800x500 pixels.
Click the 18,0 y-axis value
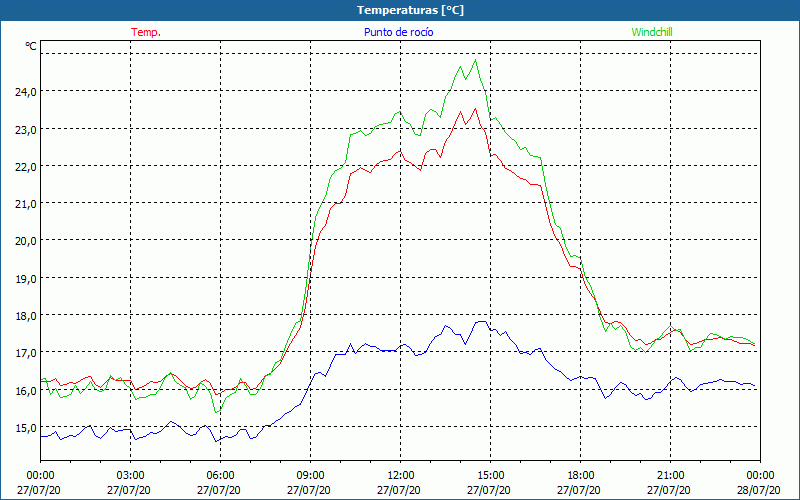pyautogui.click(x=27, y=316)
